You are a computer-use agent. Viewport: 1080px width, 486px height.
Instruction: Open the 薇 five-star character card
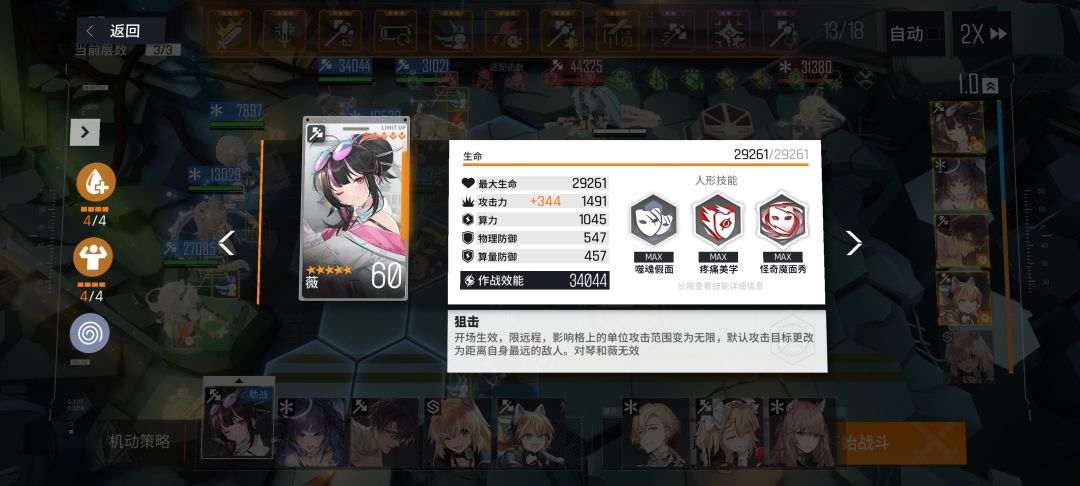click(354, 209)
